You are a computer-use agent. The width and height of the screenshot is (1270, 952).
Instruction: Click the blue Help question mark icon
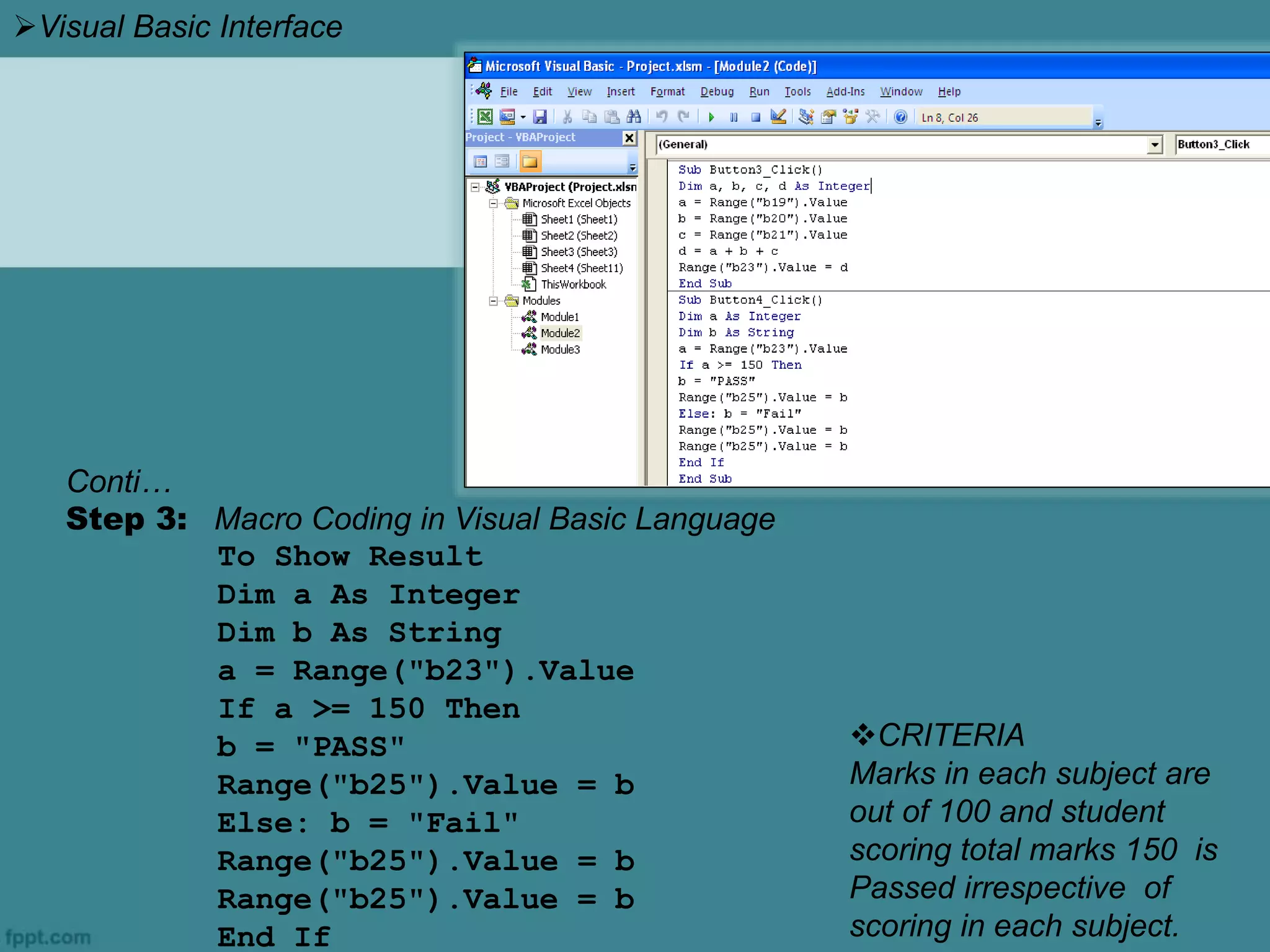coord(900,117)
